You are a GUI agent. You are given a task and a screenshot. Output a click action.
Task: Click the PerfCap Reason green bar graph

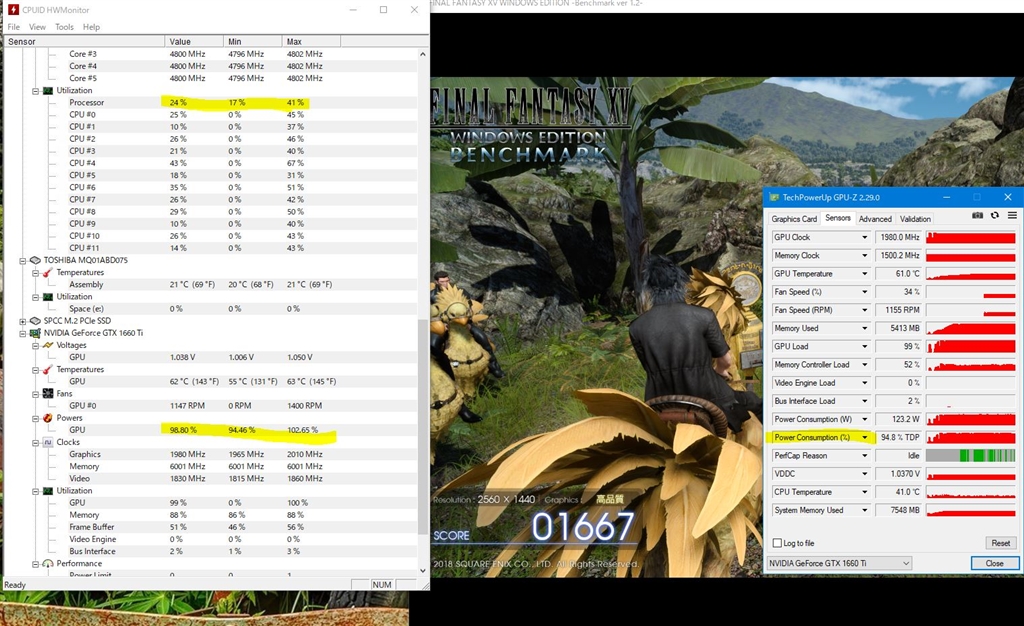point(970,456)
